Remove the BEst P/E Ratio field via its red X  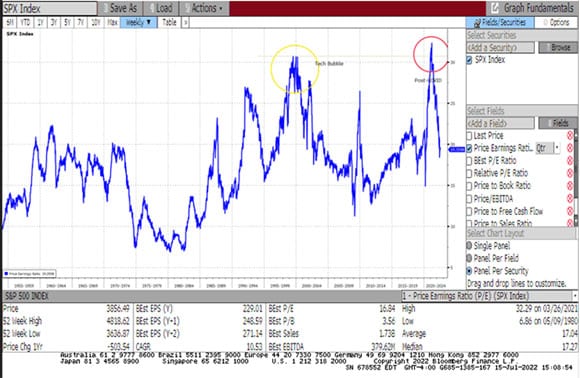click(x=570, y=161)
